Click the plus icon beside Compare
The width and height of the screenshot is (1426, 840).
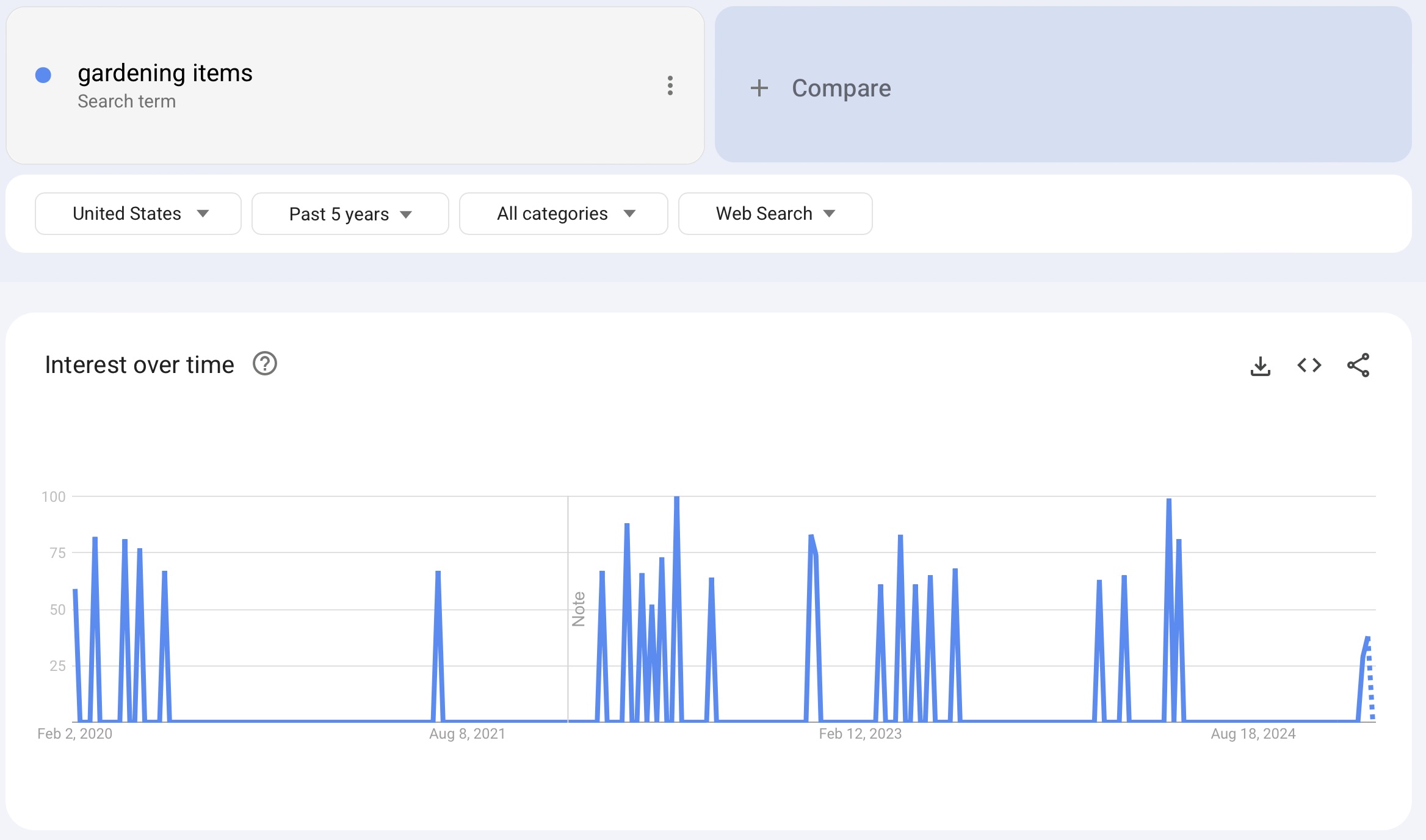click(759, 88)
